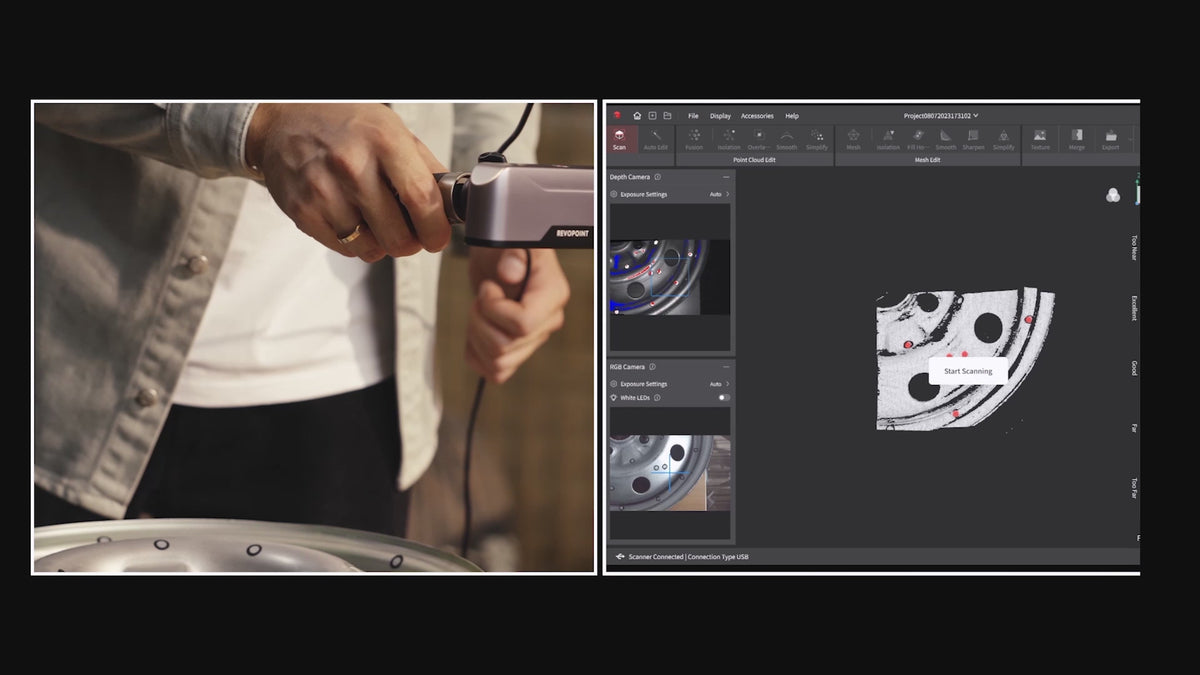
Task: Collapse the RGB Camera panel
Action: coord(726,367)
